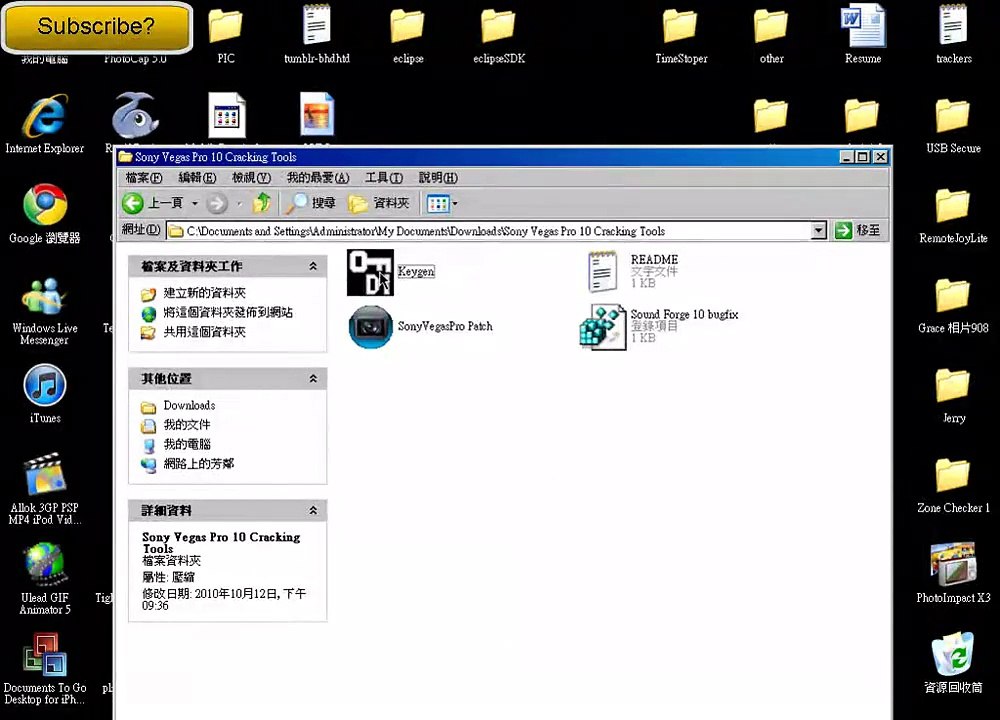Open the Search (搜尋) toolbar button

310,203
